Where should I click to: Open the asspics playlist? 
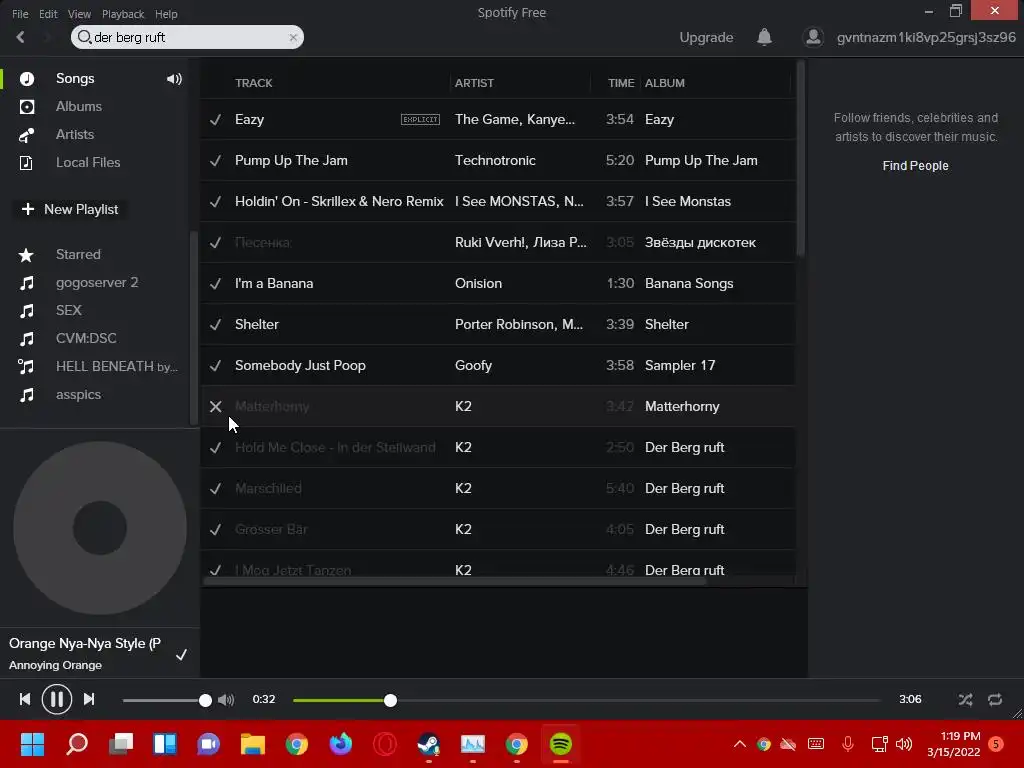pos(78,394)
